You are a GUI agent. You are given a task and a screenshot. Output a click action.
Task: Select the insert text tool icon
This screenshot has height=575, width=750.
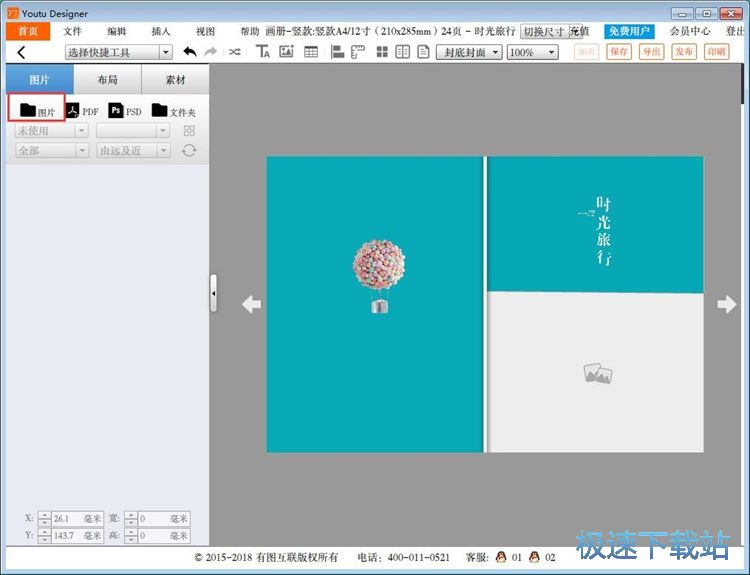coord(263,52)
